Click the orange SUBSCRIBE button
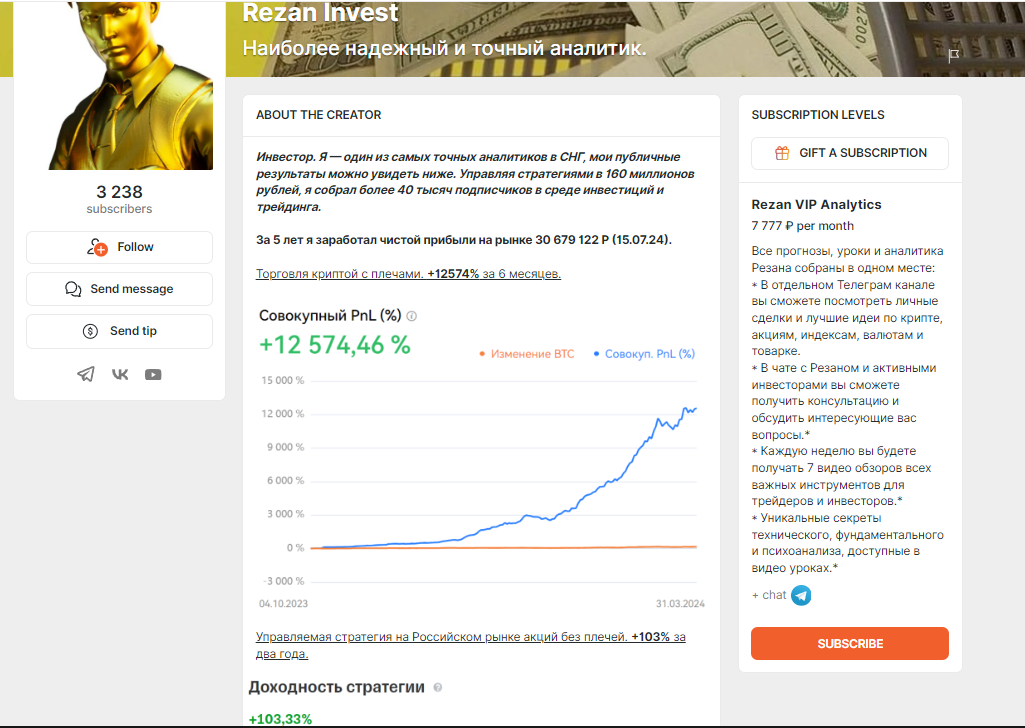Screen dimensions: 1025x728 coord(850,644)
